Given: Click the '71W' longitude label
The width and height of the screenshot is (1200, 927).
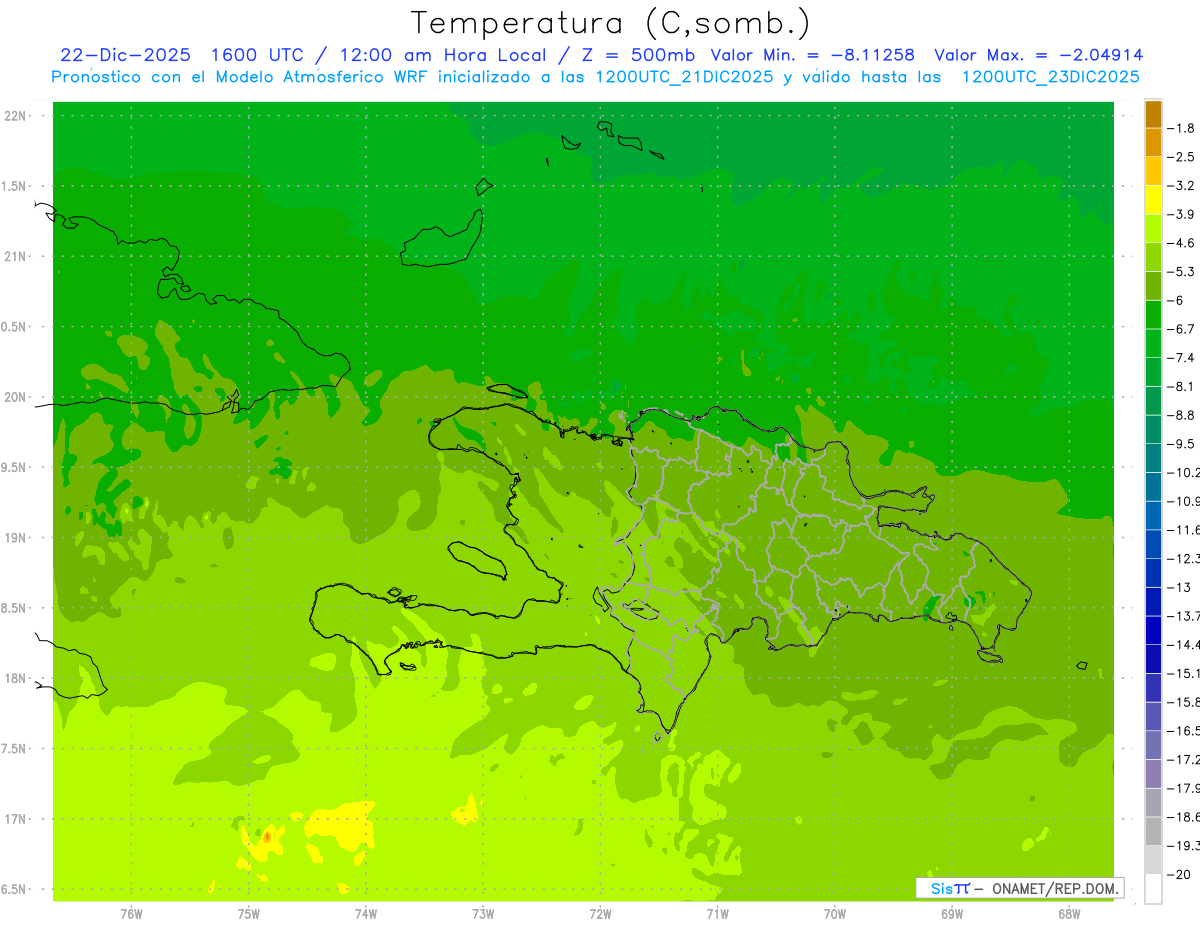Looking at the screenshot, I should (717, 914).
